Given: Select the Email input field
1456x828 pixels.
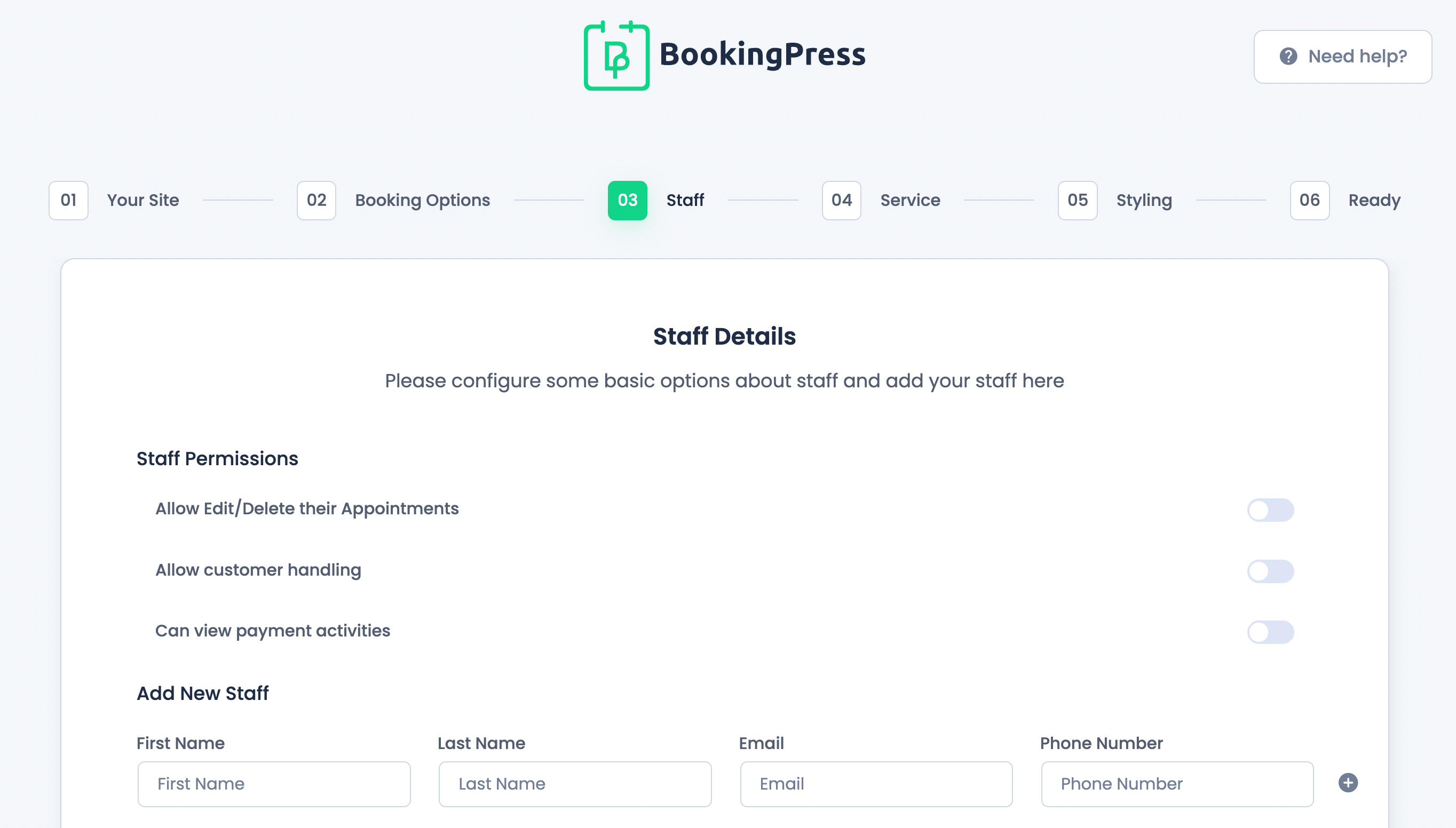Looking at the screenshot, I should click(x=876, y=784).
